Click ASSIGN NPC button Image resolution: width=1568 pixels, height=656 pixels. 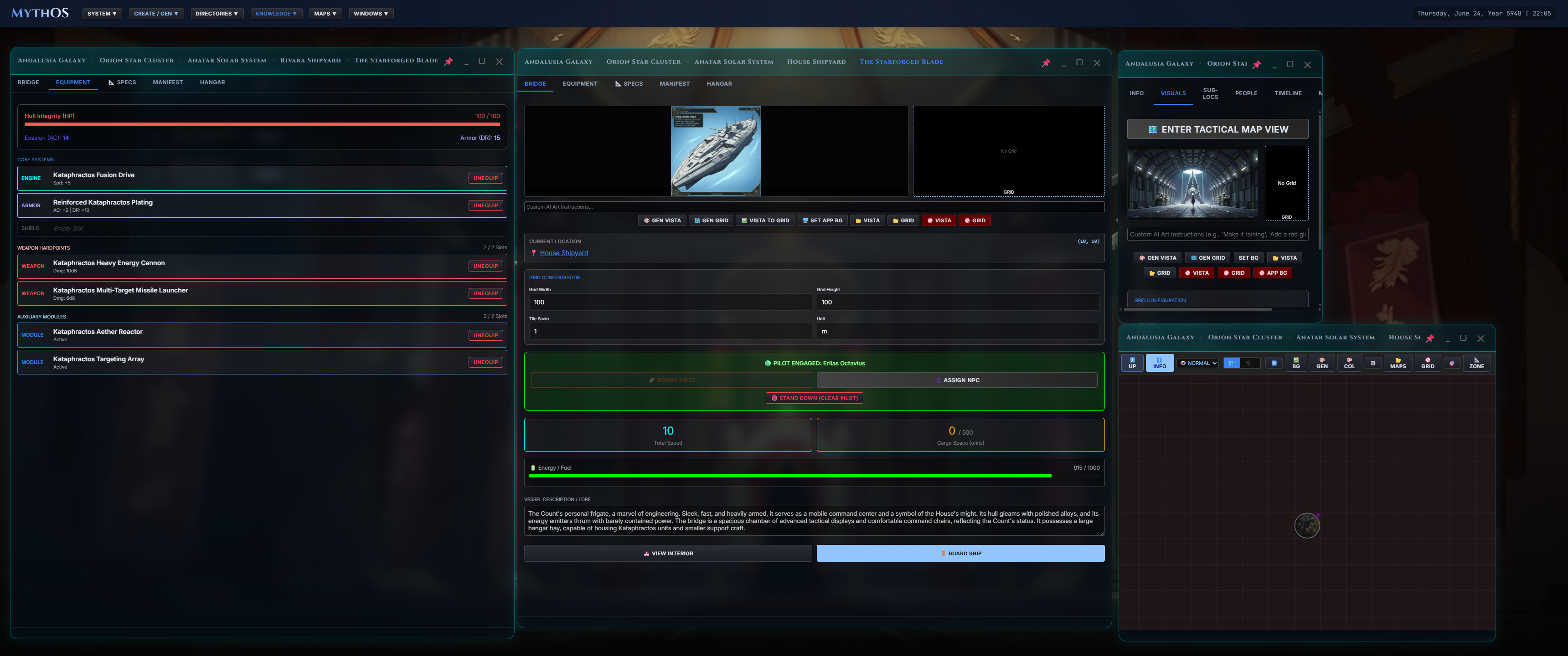[957, 380]
